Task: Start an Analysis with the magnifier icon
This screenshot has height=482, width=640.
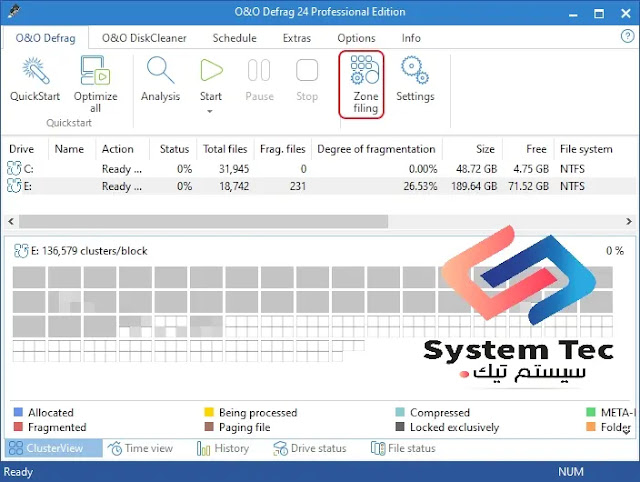Action: click(x=160, y=70)
